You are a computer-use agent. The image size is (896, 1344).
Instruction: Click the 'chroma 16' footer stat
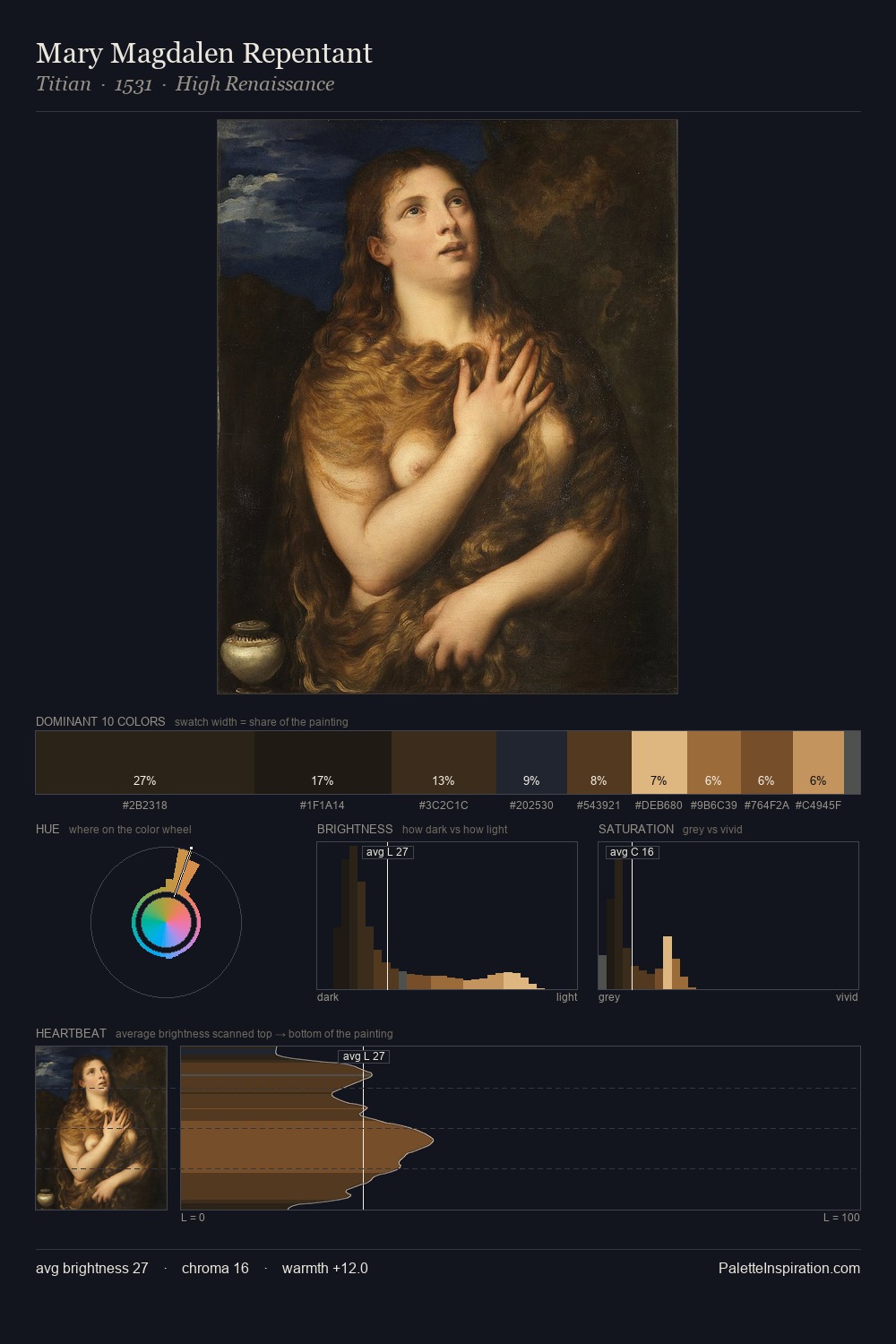coord(215,1268)
